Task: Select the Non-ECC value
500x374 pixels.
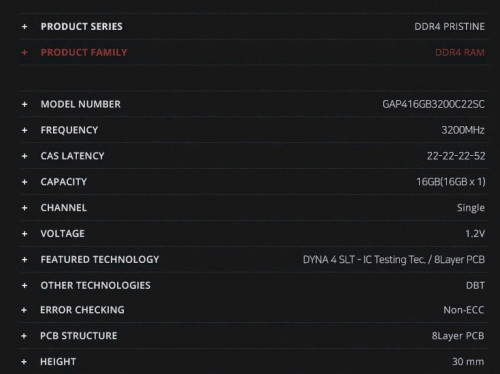Action: point(464,310)
